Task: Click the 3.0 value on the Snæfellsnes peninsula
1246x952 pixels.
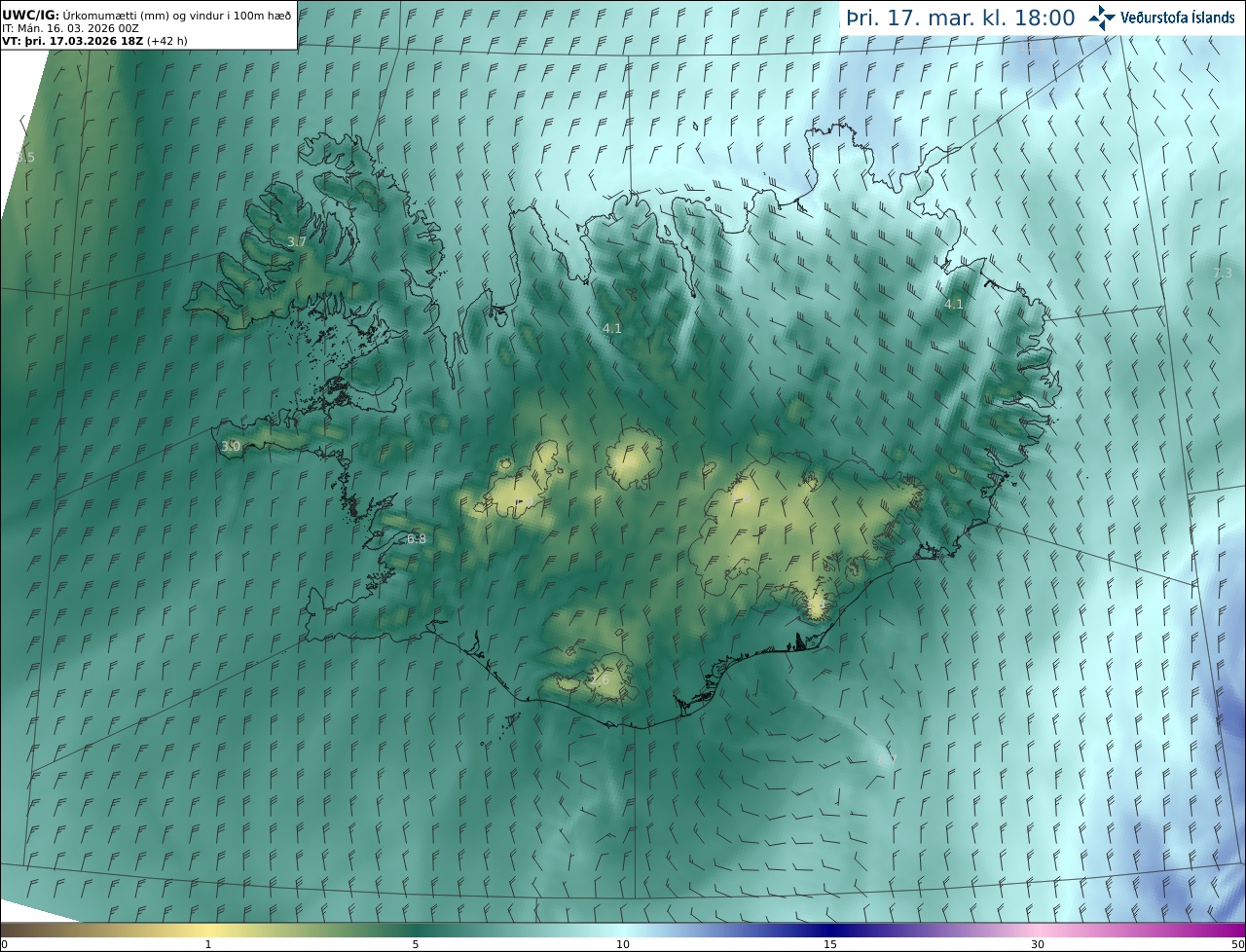Action: click(x=230, y=446)
